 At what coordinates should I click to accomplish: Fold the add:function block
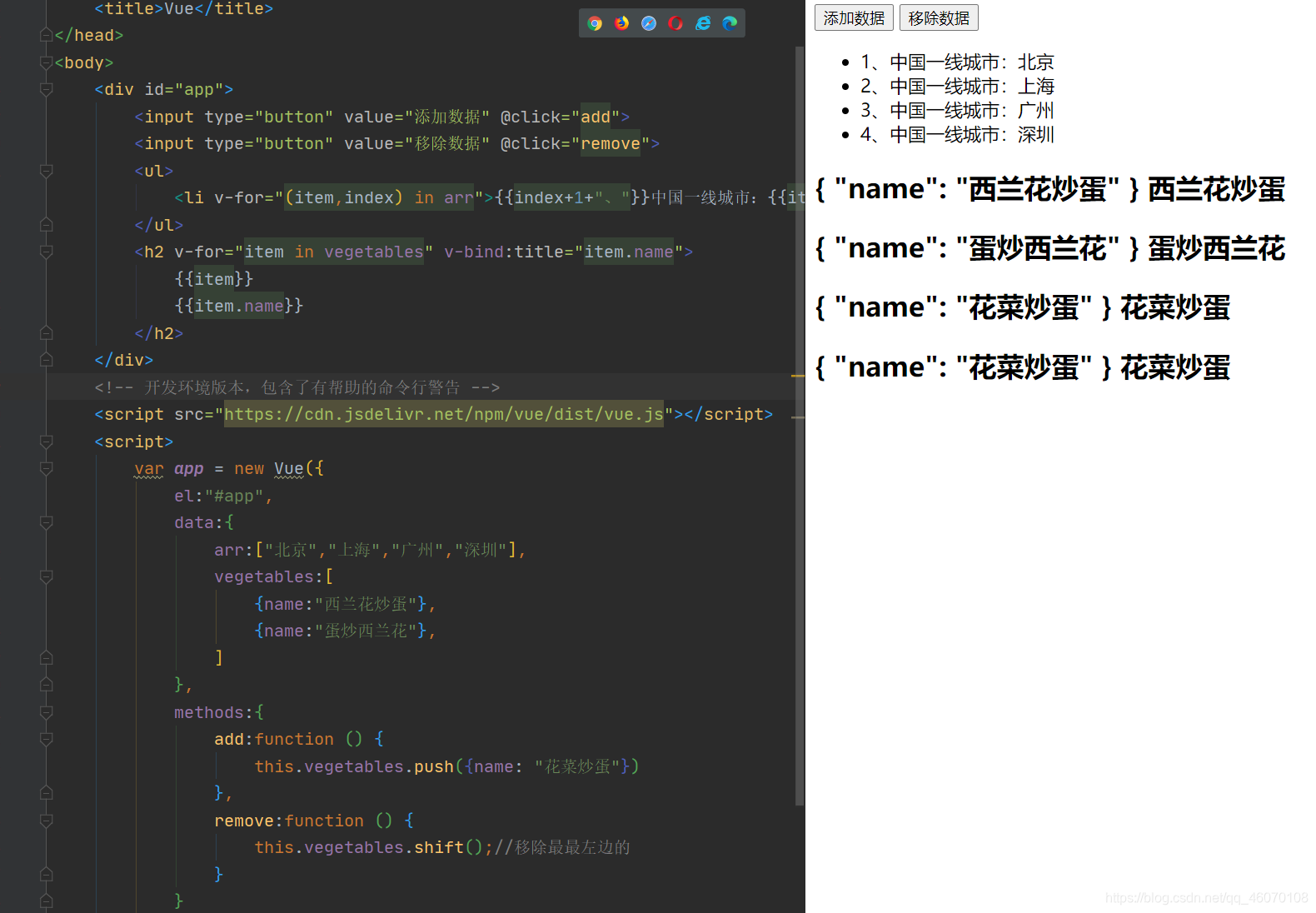[x=47, y=739]
